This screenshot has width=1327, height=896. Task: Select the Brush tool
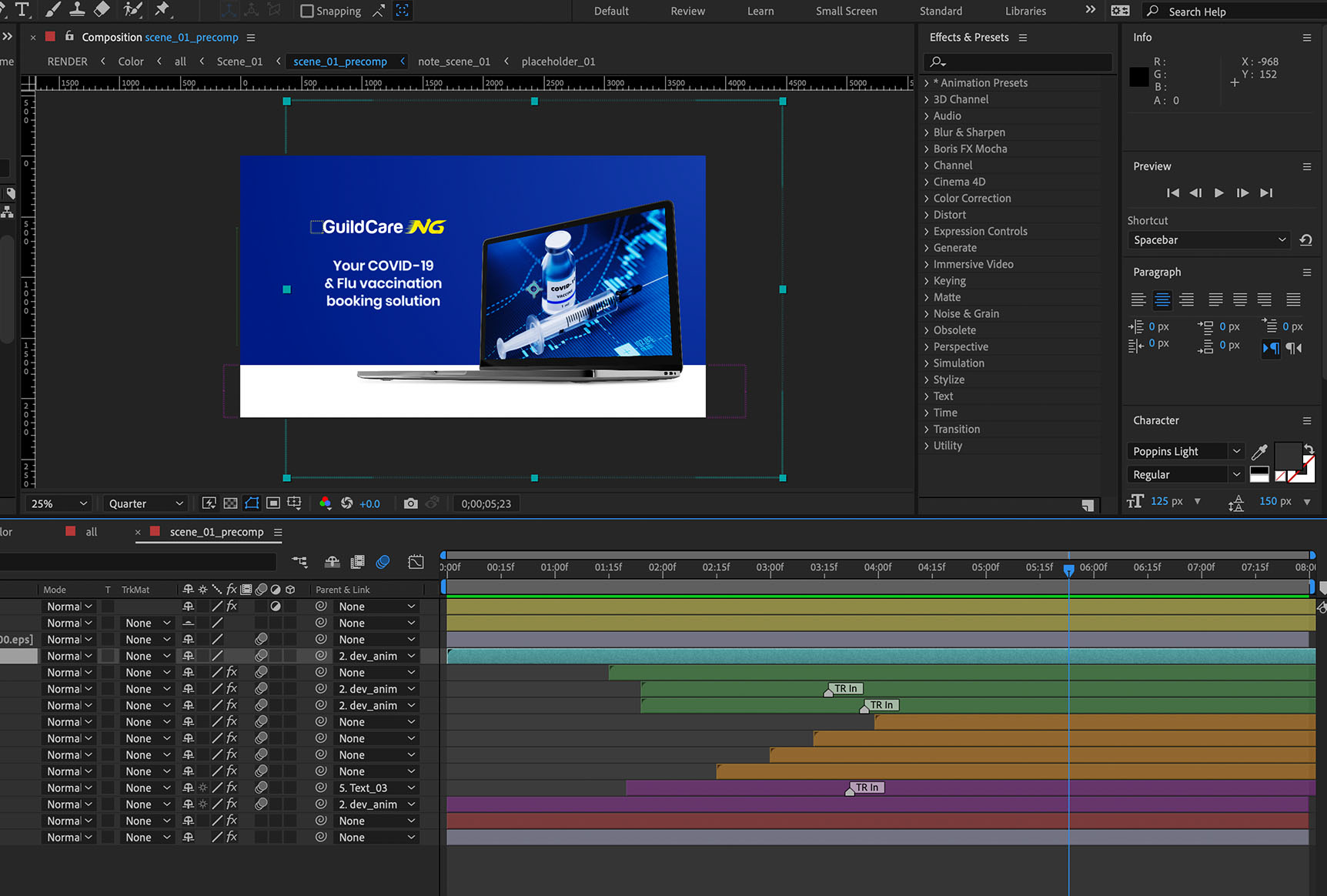pyautogui.click(x=52, y=9)
